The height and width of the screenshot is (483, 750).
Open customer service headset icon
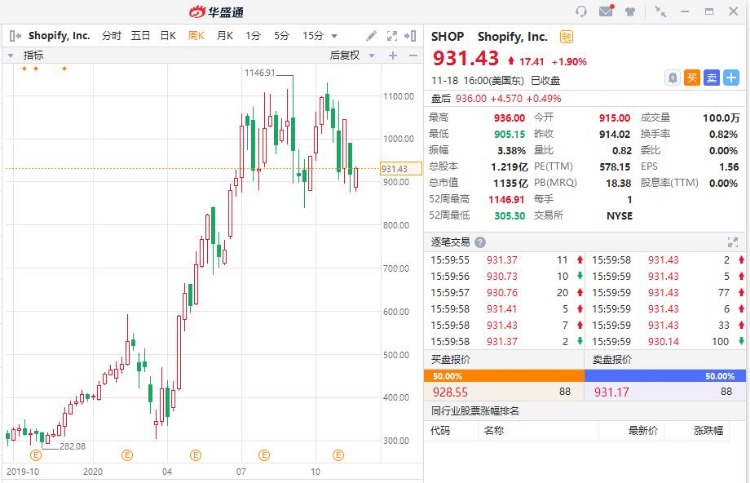581,11
